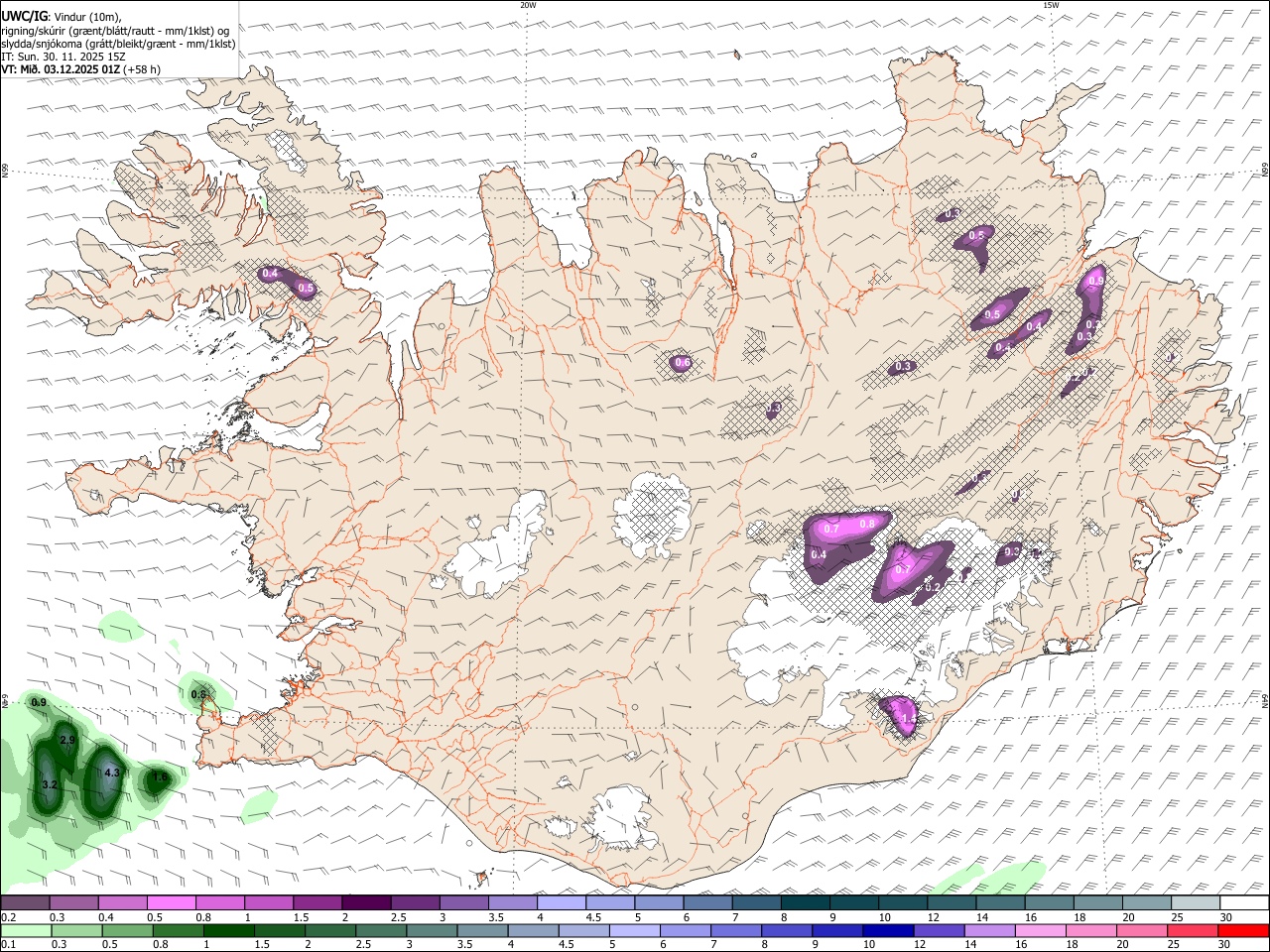Screen dimensions: 1270x952
Task: Click the '12' label under the upper legend bar
Action: pos(932,917)
